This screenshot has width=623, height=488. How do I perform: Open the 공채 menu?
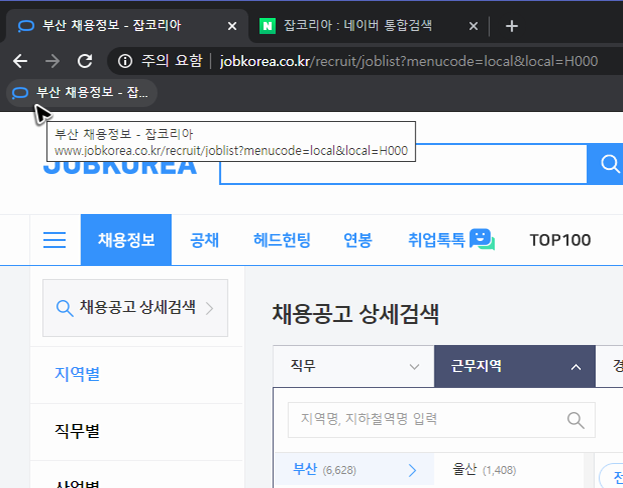click(x=205, y=240)
